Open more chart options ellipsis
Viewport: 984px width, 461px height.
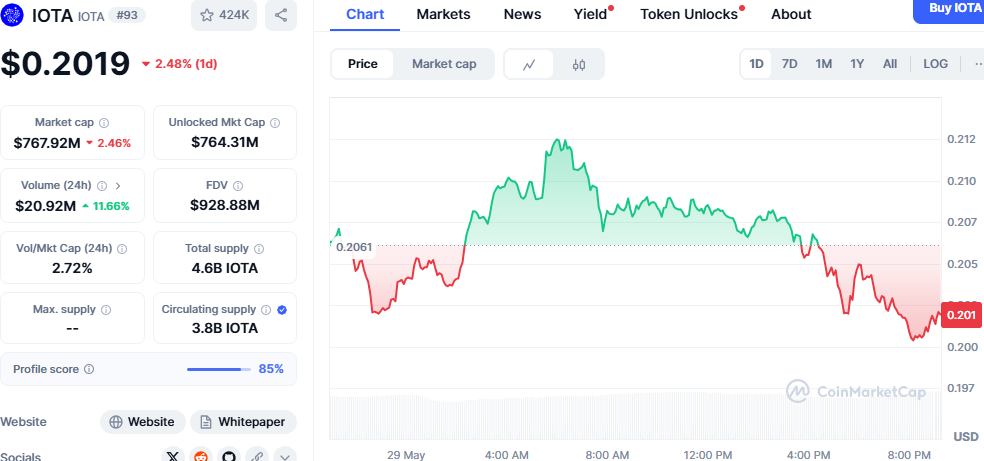[978, 64]
